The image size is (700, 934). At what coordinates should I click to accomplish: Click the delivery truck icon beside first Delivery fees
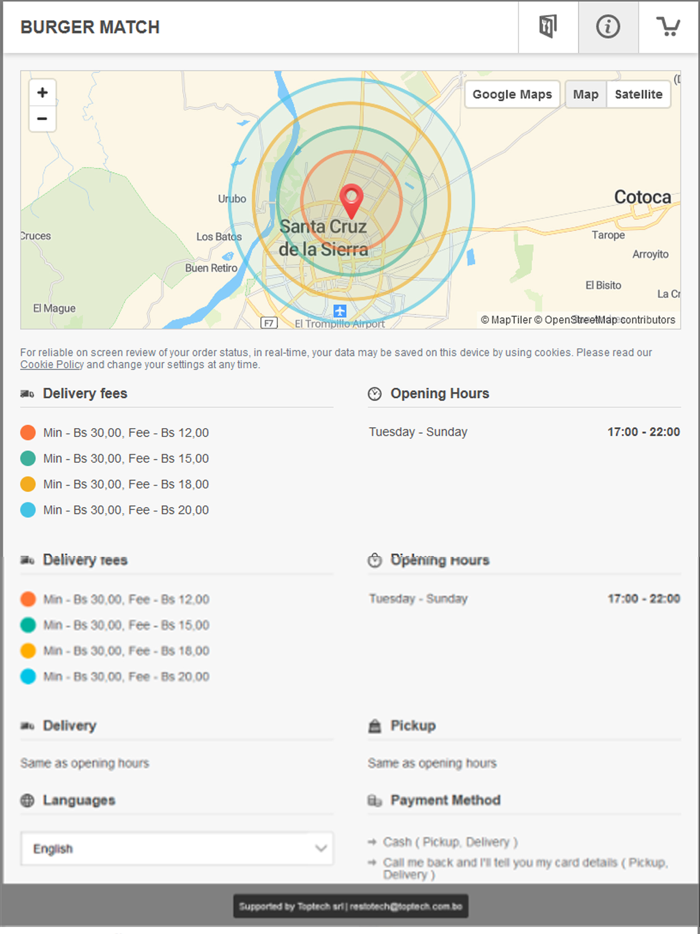point(27,394)
